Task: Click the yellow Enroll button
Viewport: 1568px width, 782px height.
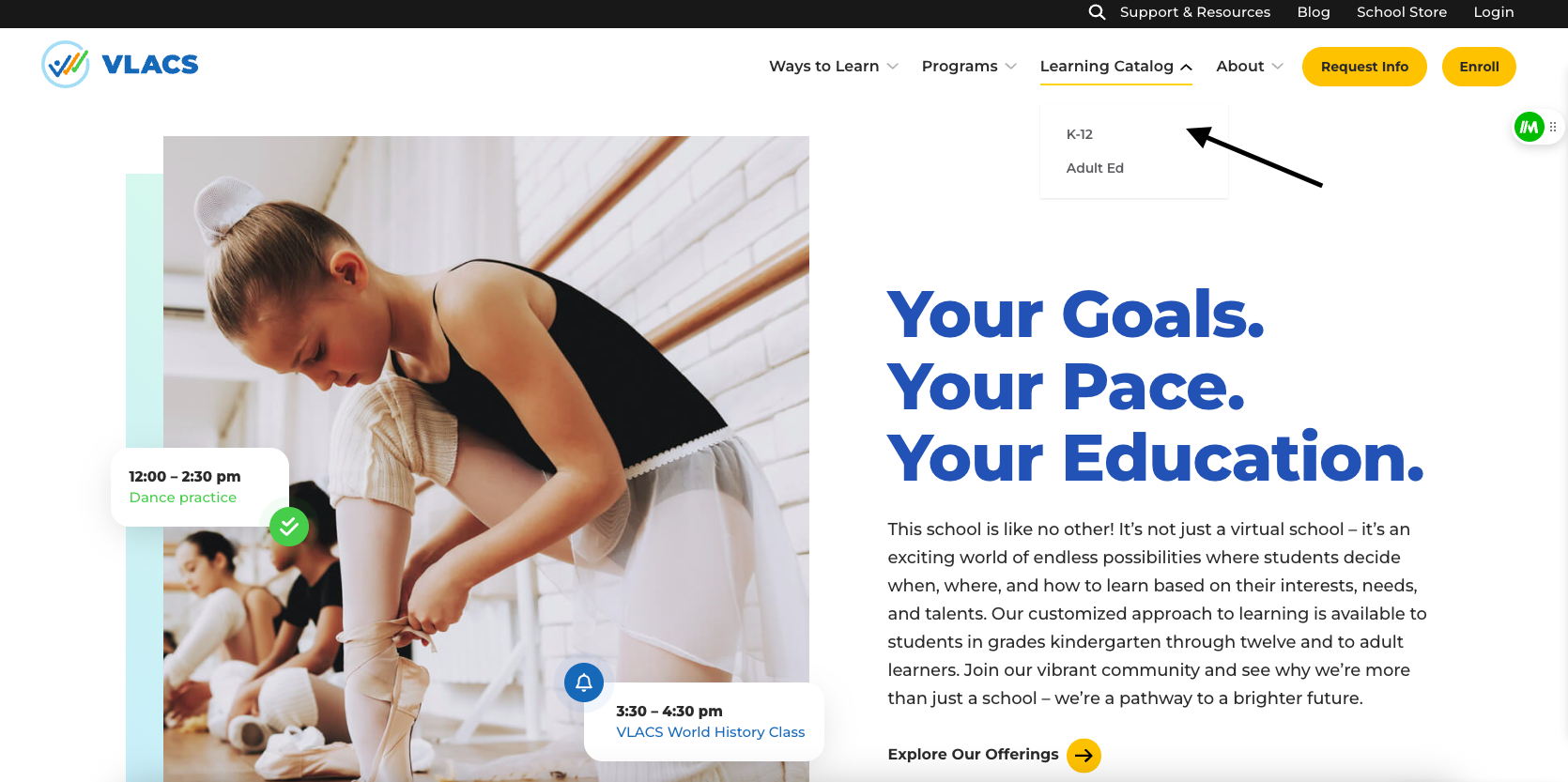Action: 1479,67
